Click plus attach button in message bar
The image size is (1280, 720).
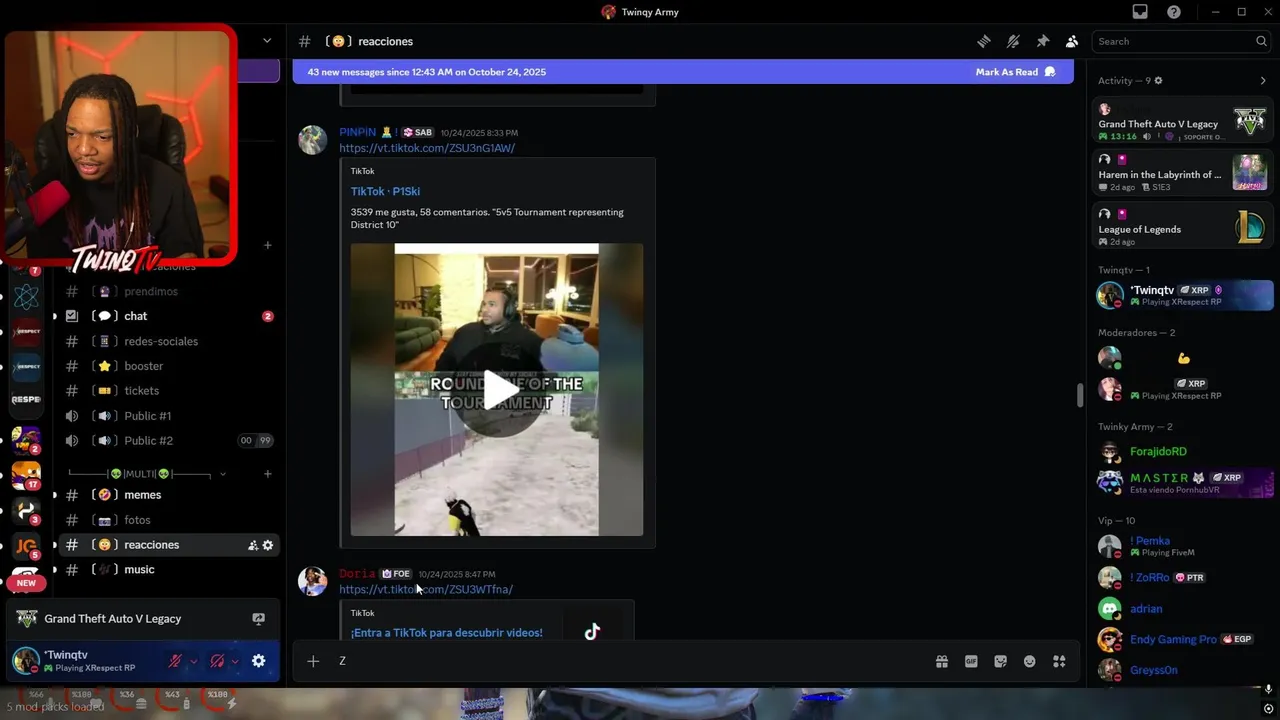click(x=313, y=661)
